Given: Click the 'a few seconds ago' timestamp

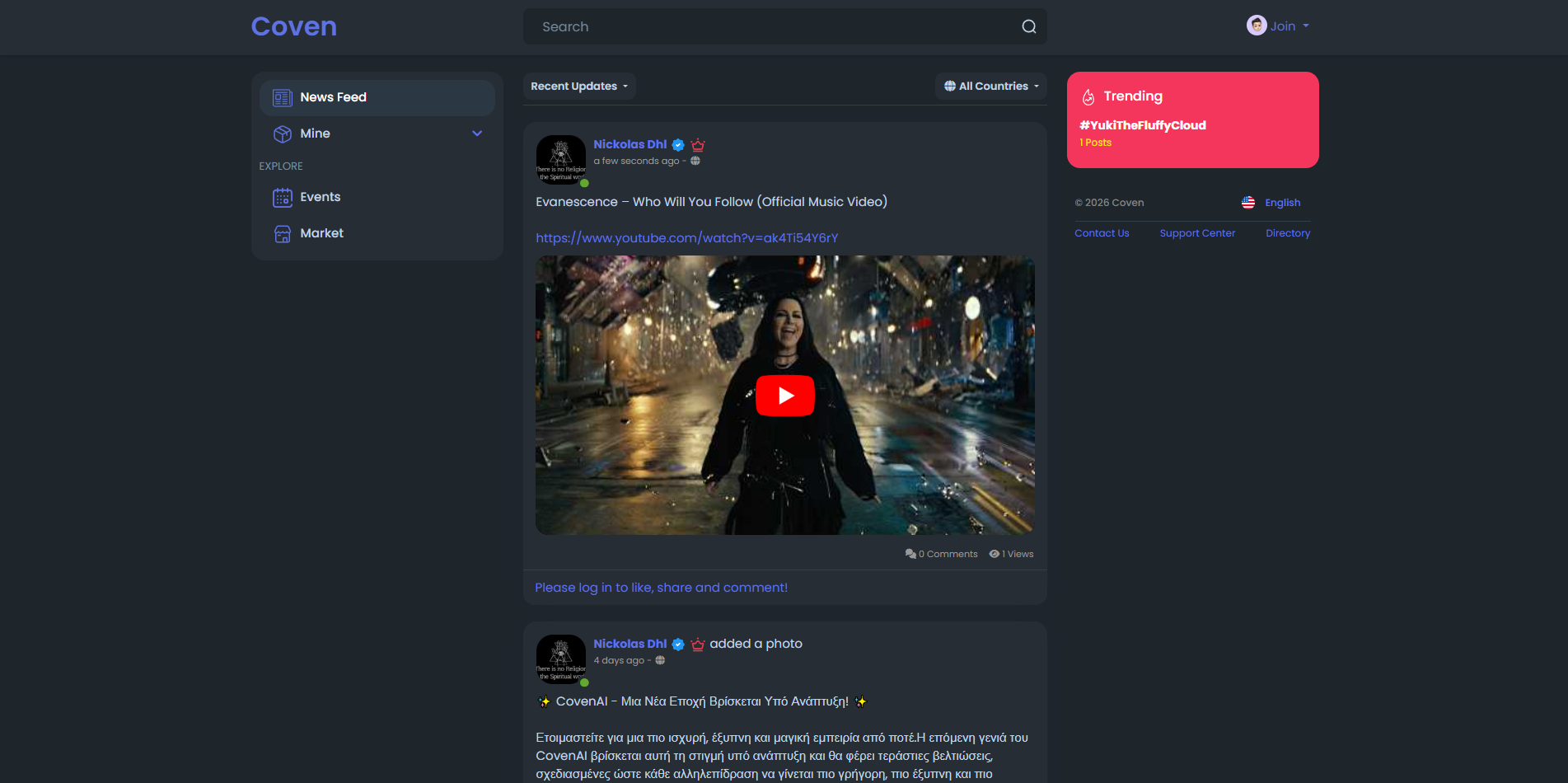Looking at the screenshot, I should point(637,162).
